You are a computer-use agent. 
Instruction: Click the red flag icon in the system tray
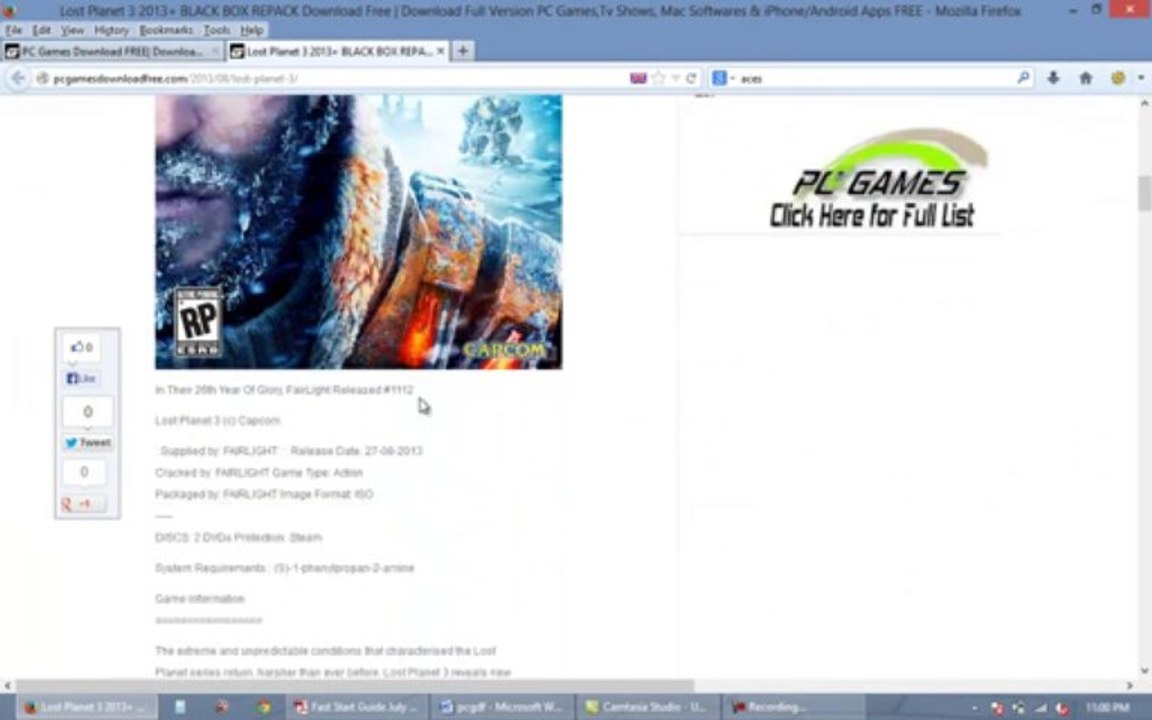(x=998, y=708)
